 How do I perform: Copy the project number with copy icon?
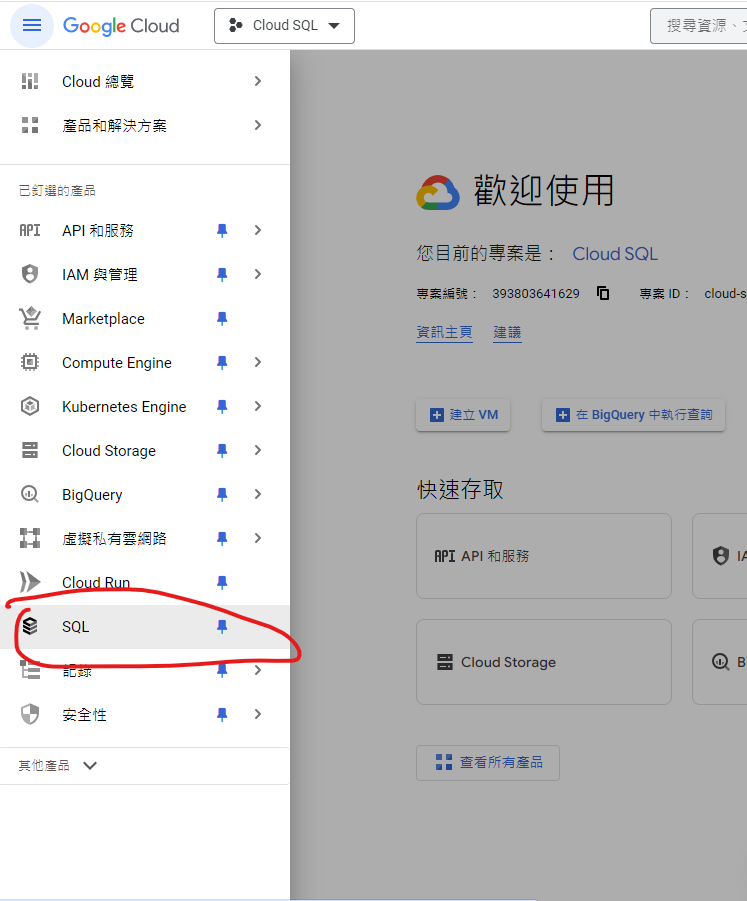coord(603,294)
